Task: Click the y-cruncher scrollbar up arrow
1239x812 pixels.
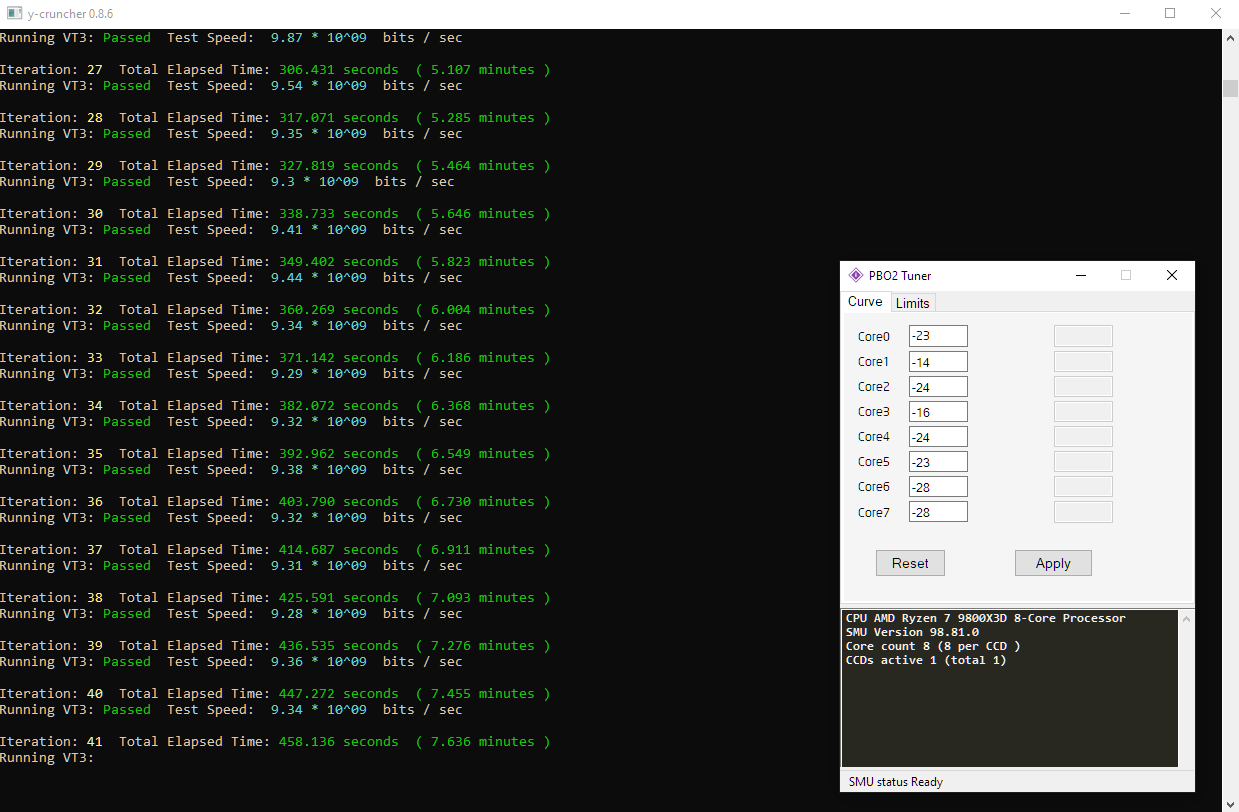Action: 1230,37
